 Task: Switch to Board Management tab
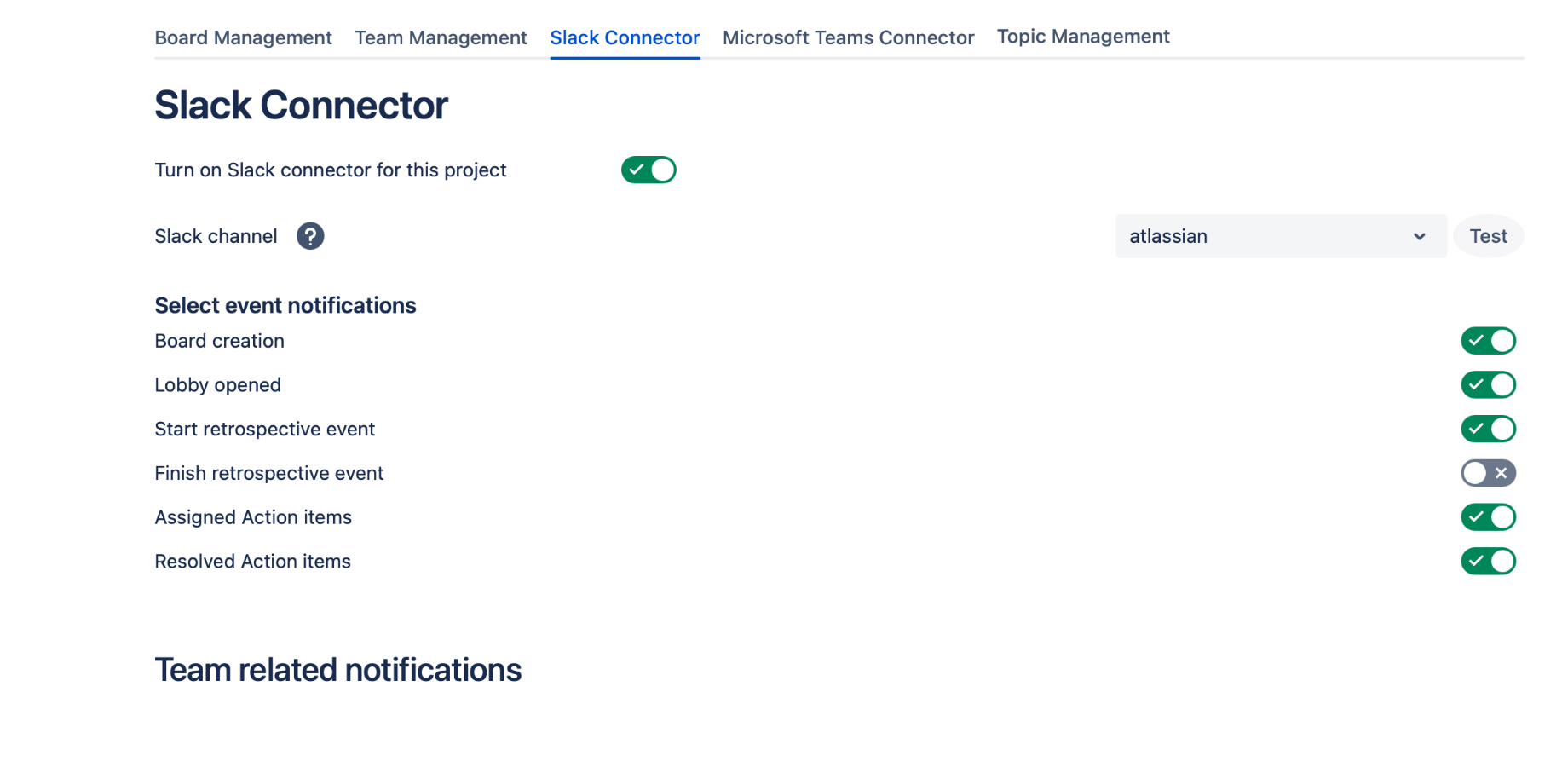coord(243,37)
